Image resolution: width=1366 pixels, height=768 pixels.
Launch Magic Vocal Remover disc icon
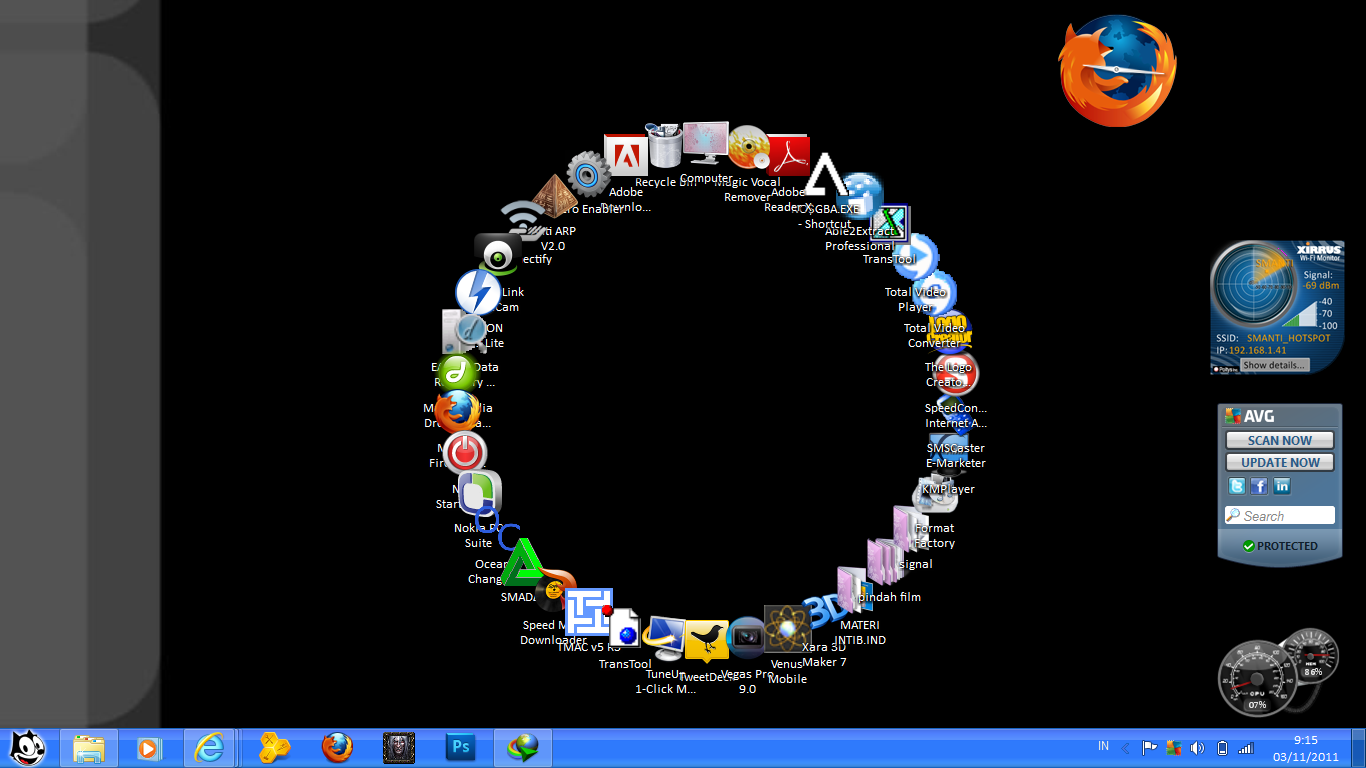[x=748, y=148]
